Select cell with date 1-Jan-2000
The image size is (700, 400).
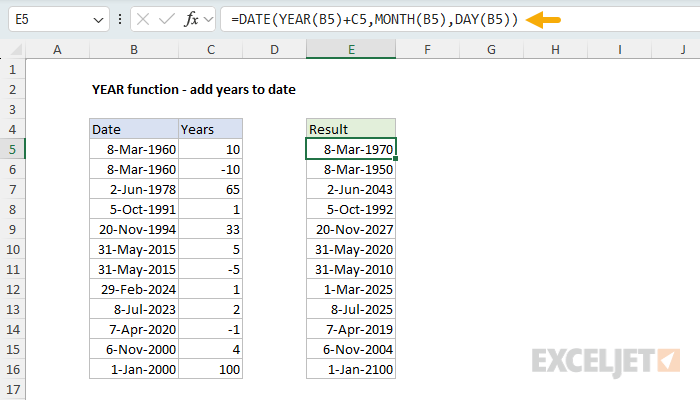tap(134, 369)
